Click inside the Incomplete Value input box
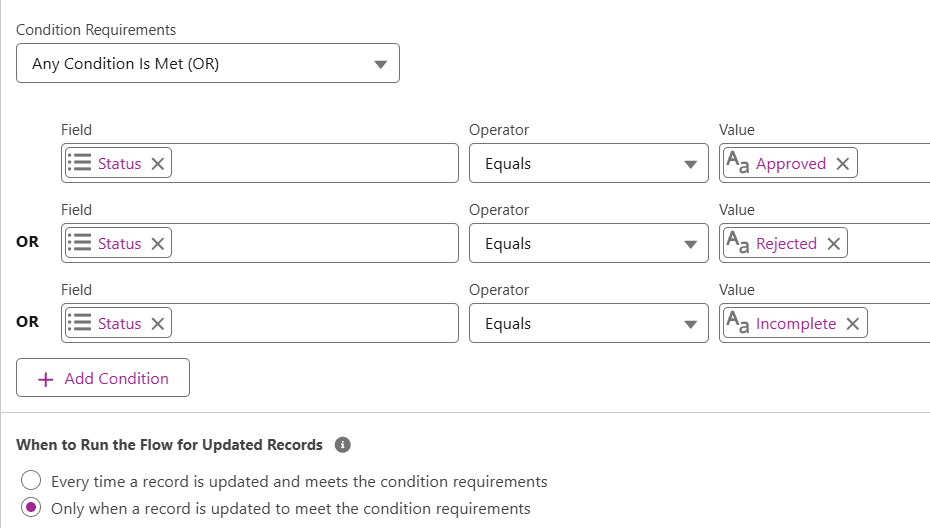Image resolution: width=930 pixels, height=528 pixels. (900, 324)
